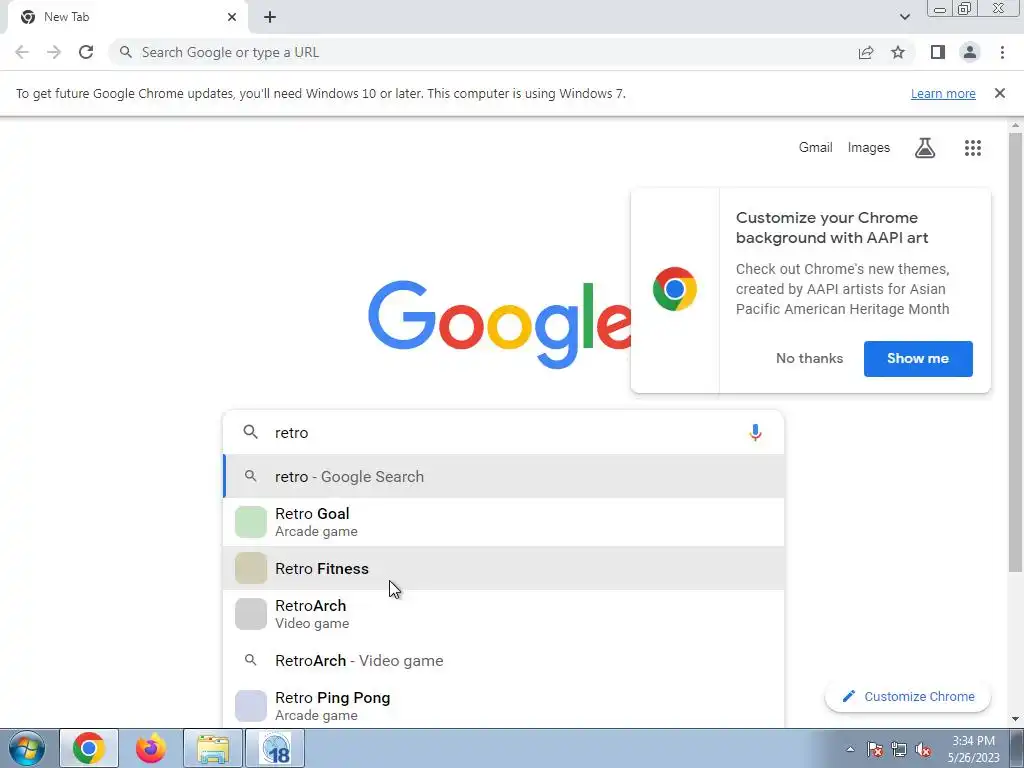This screenshot has height=768, width=1024.
Task: Open the Google apps grid
Action: tap(972, 148)
